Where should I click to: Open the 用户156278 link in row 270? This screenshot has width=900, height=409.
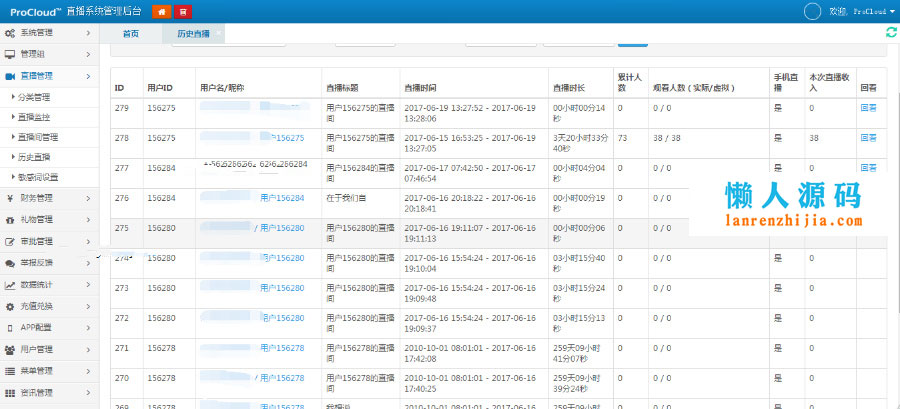point(282,378)
